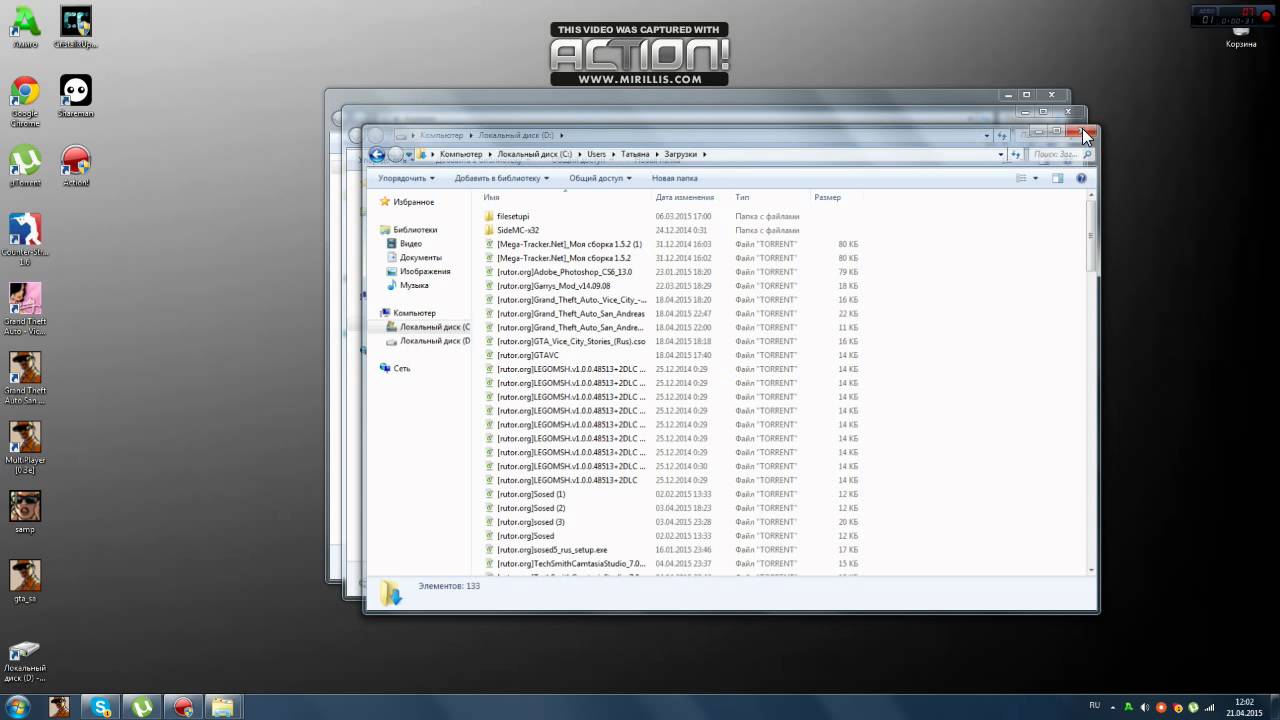
Task: Open the Общий доступ dropdown
Action: (x=600, y=178)
